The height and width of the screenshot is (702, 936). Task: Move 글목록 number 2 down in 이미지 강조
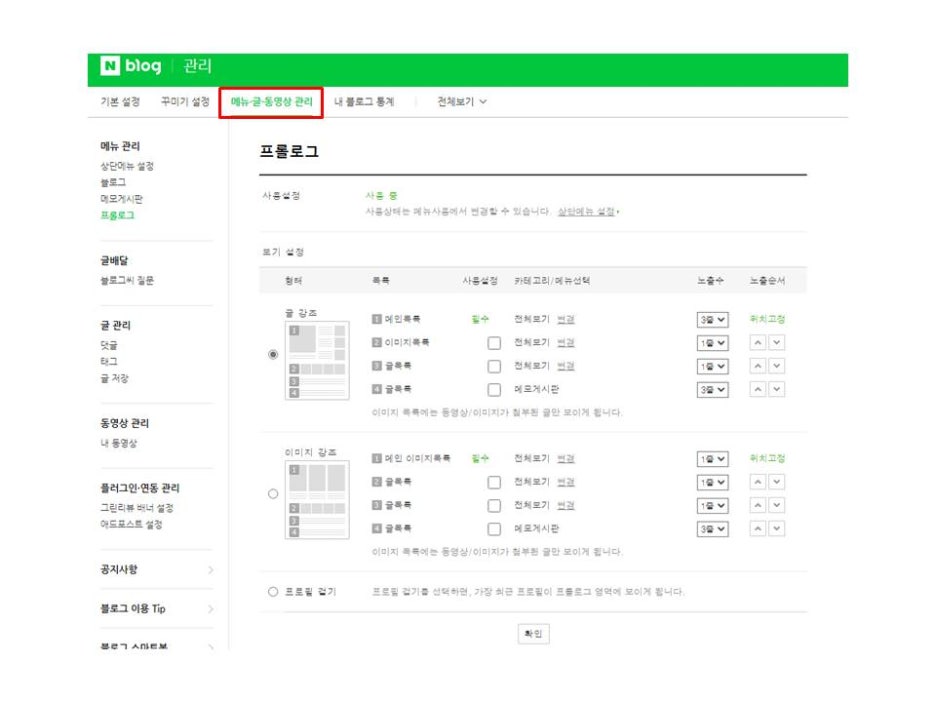[x=777, y=482]
